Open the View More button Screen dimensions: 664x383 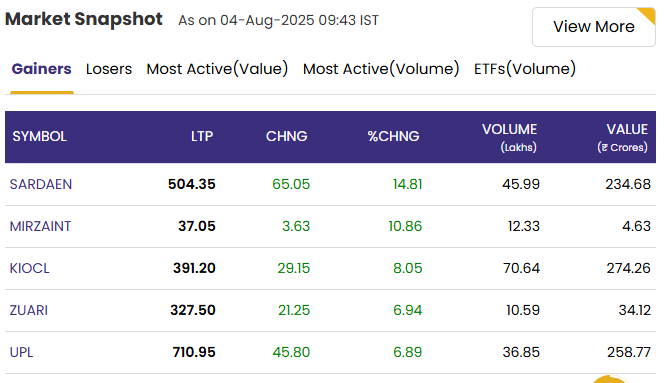(593, 27)
